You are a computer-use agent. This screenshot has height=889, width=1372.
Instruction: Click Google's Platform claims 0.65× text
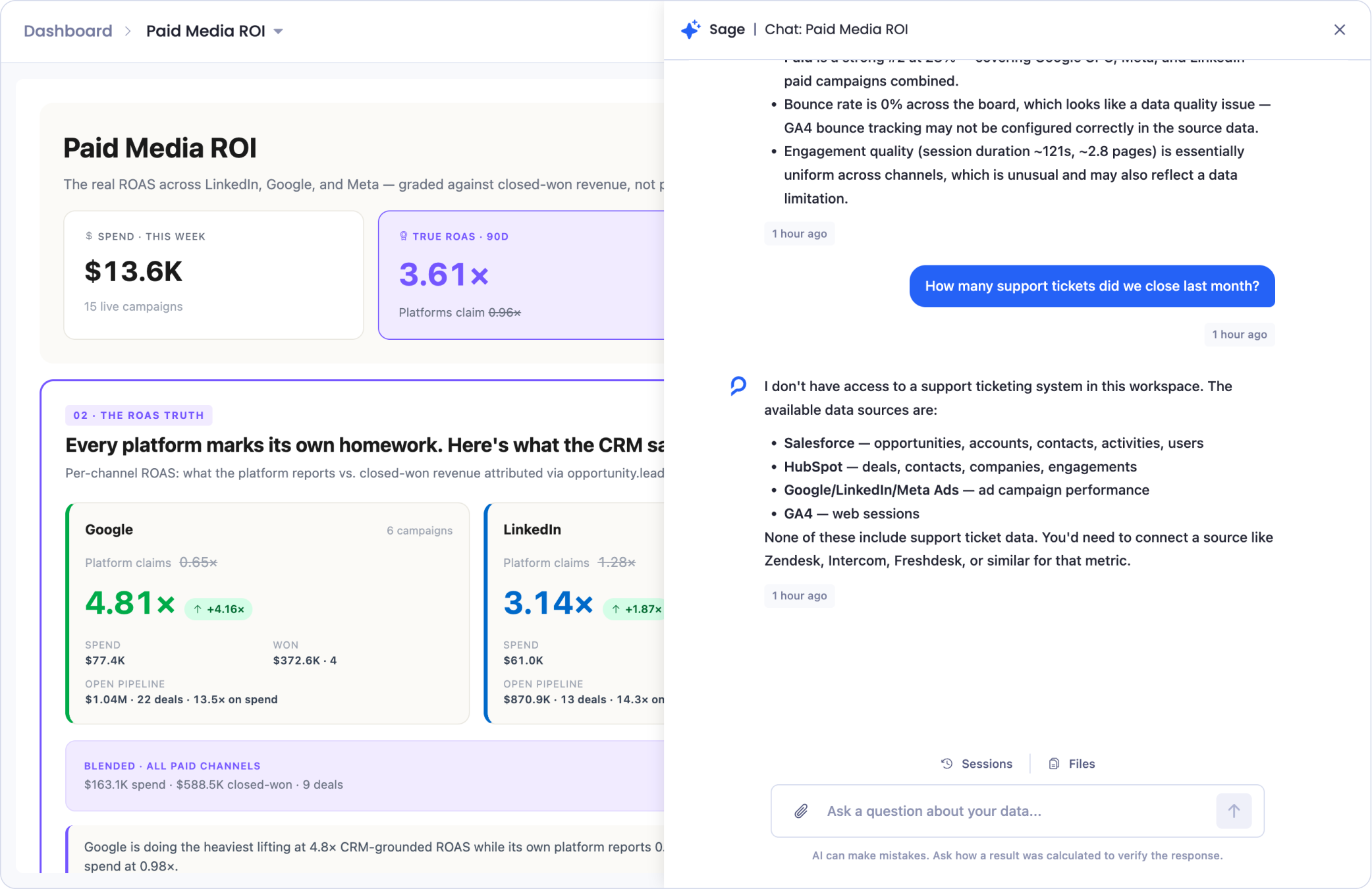pos(151,563)
